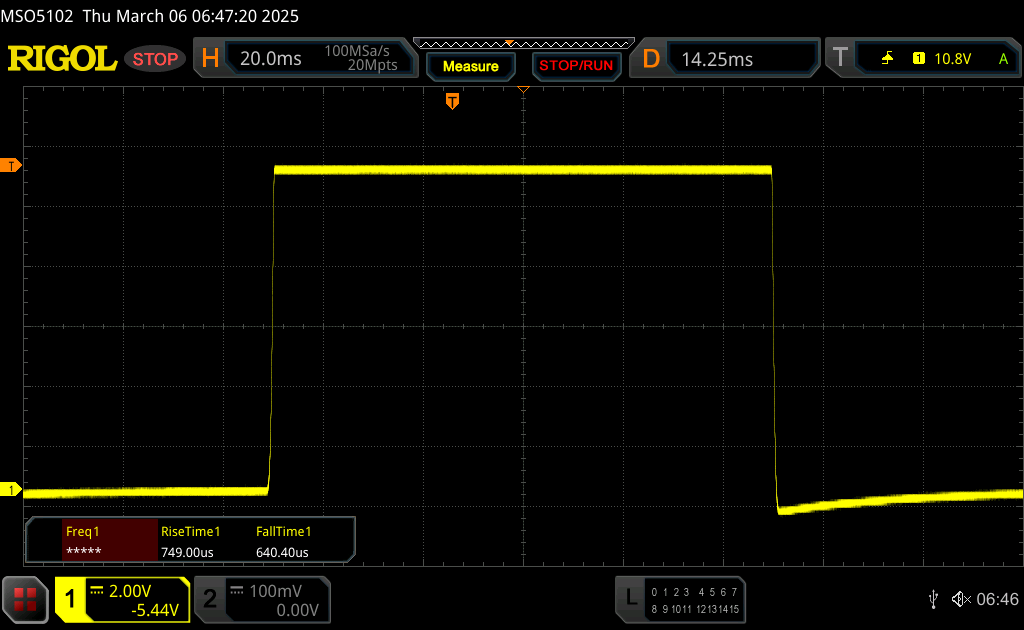1024x630 pixels.
Task: Click trigger source channel 1 badge
Action: [x=919, y=59]
